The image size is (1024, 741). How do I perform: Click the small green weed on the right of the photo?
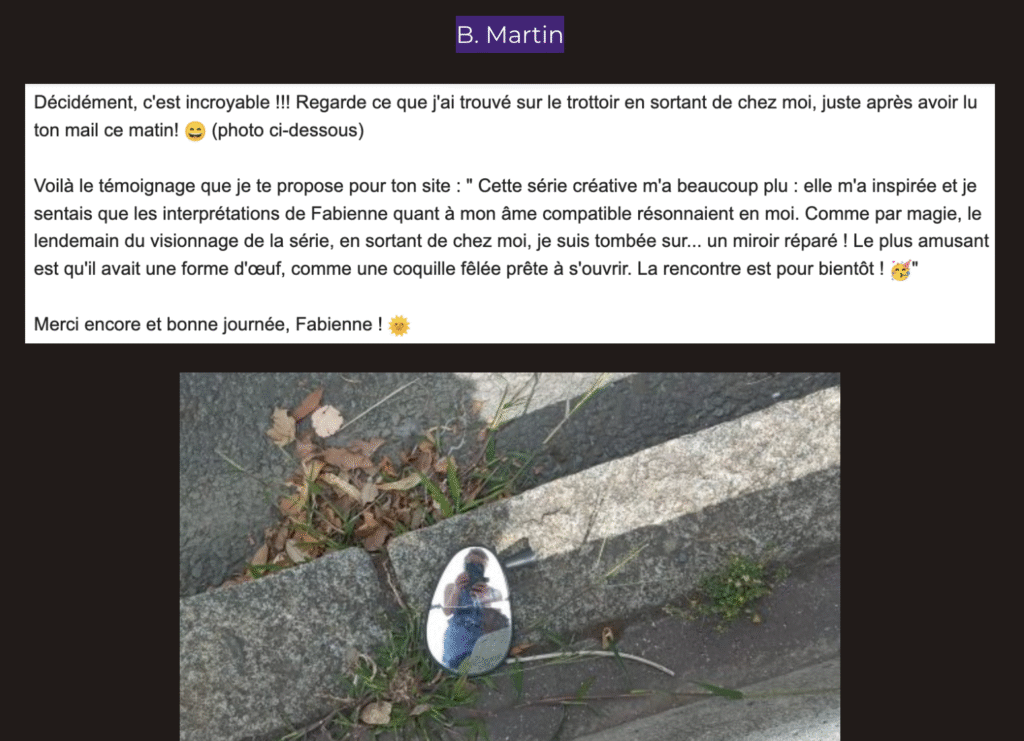click(735, 588)
